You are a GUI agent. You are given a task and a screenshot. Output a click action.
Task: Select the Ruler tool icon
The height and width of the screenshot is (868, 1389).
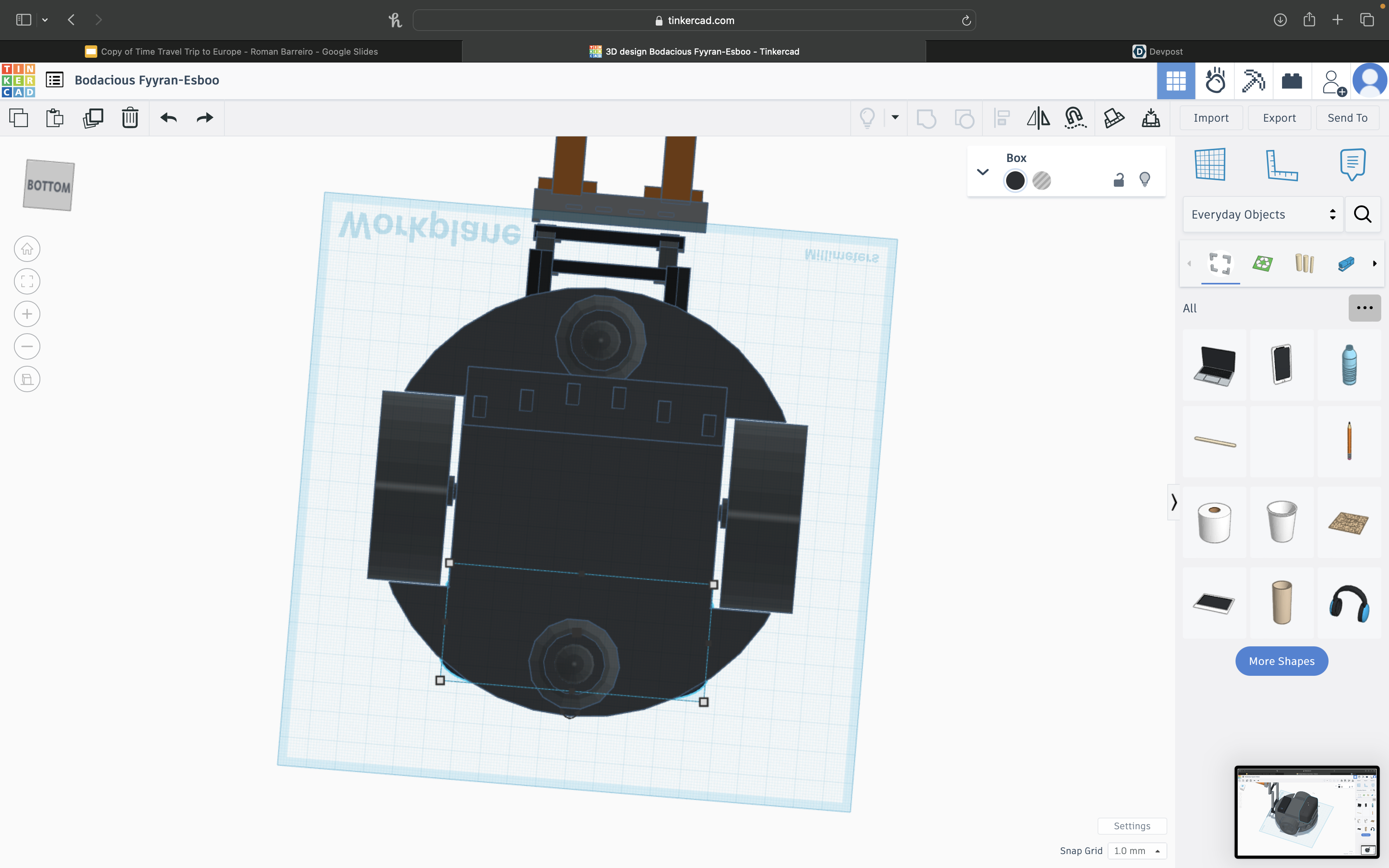1281,165
